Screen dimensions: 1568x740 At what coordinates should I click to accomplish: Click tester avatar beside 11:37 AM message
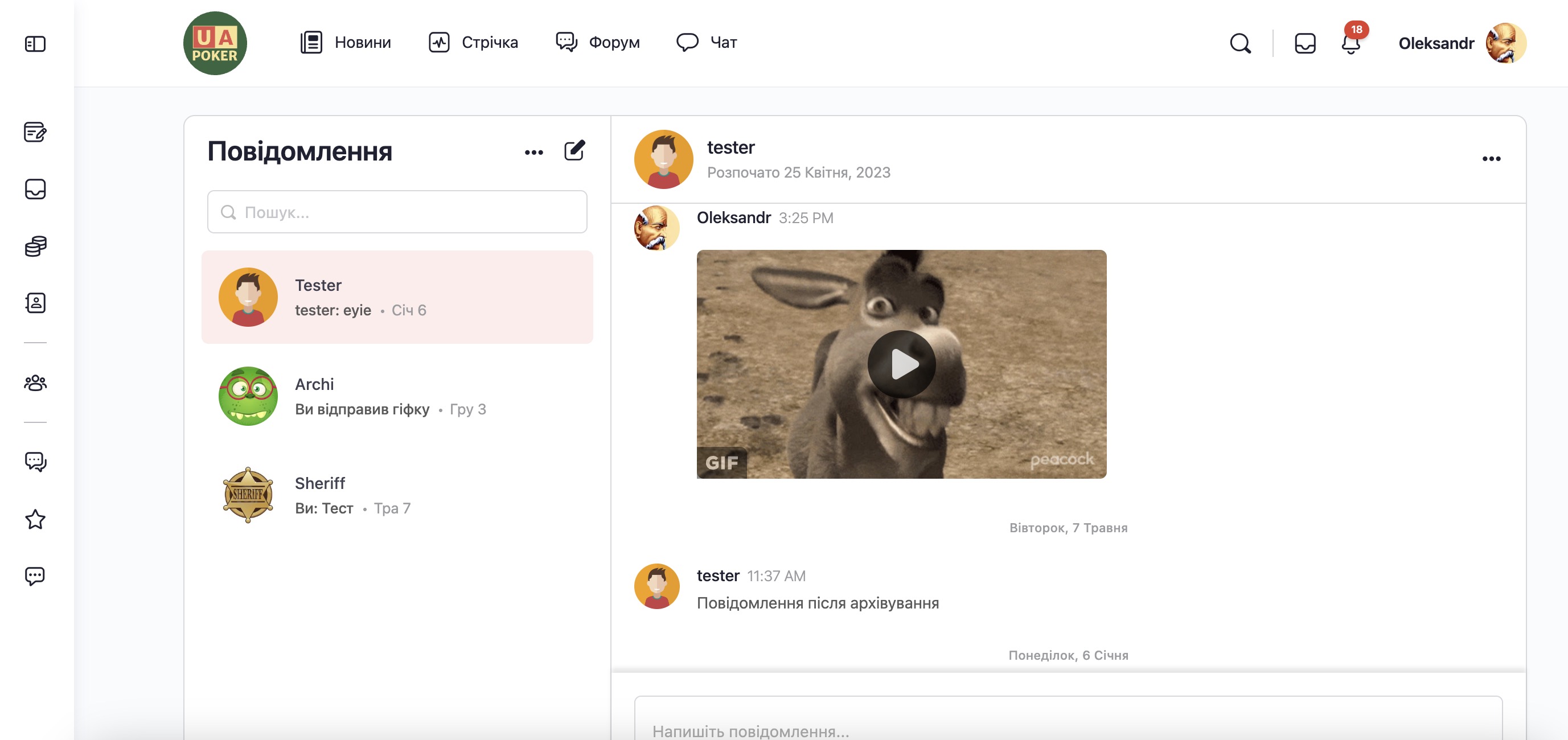[x=656, y=586]
